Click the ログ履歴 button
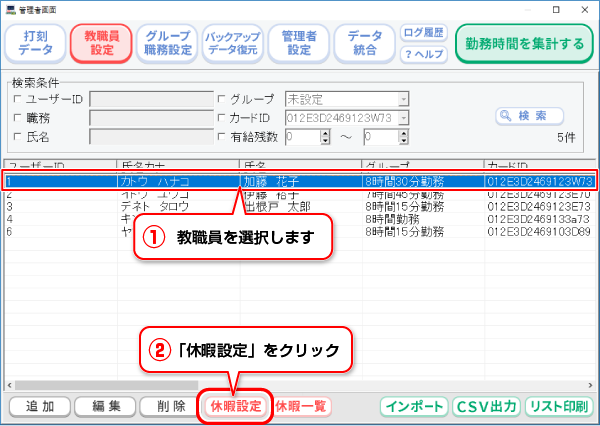This screenshot has height=426, width=600. (425, 32)
